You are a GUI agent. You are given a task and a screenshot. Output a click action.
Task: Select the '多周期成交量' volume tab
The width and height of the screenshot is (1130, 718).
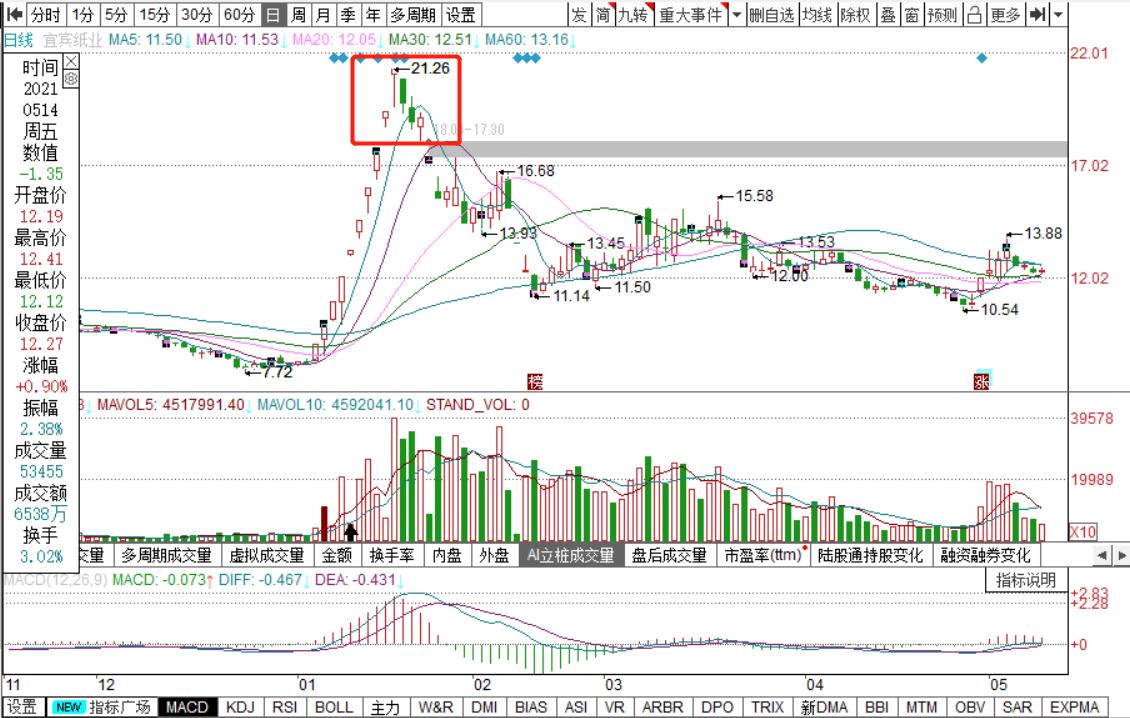(x=166, y=555)
